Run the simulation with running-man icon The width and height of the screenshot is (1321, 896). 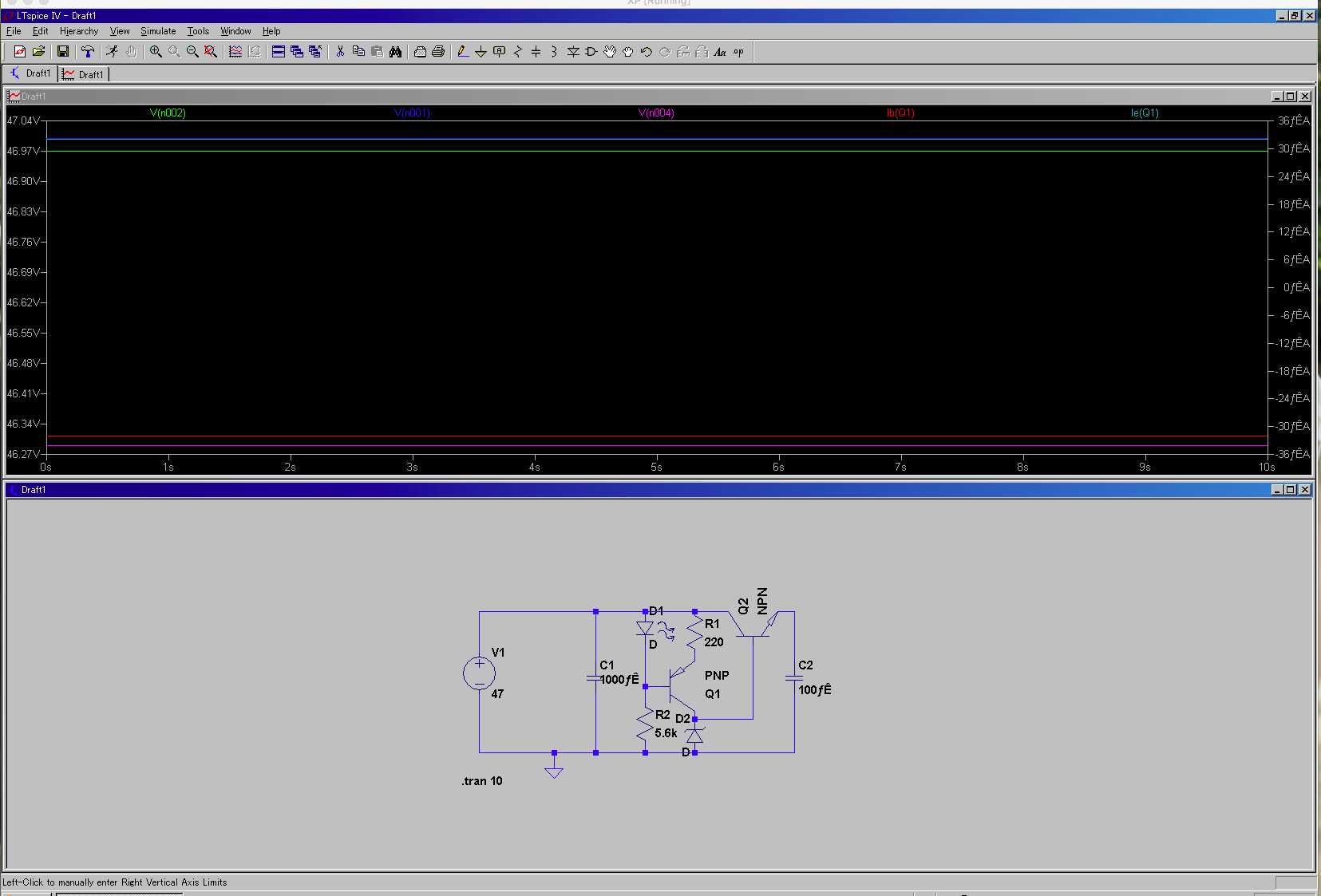coord(113,52)
